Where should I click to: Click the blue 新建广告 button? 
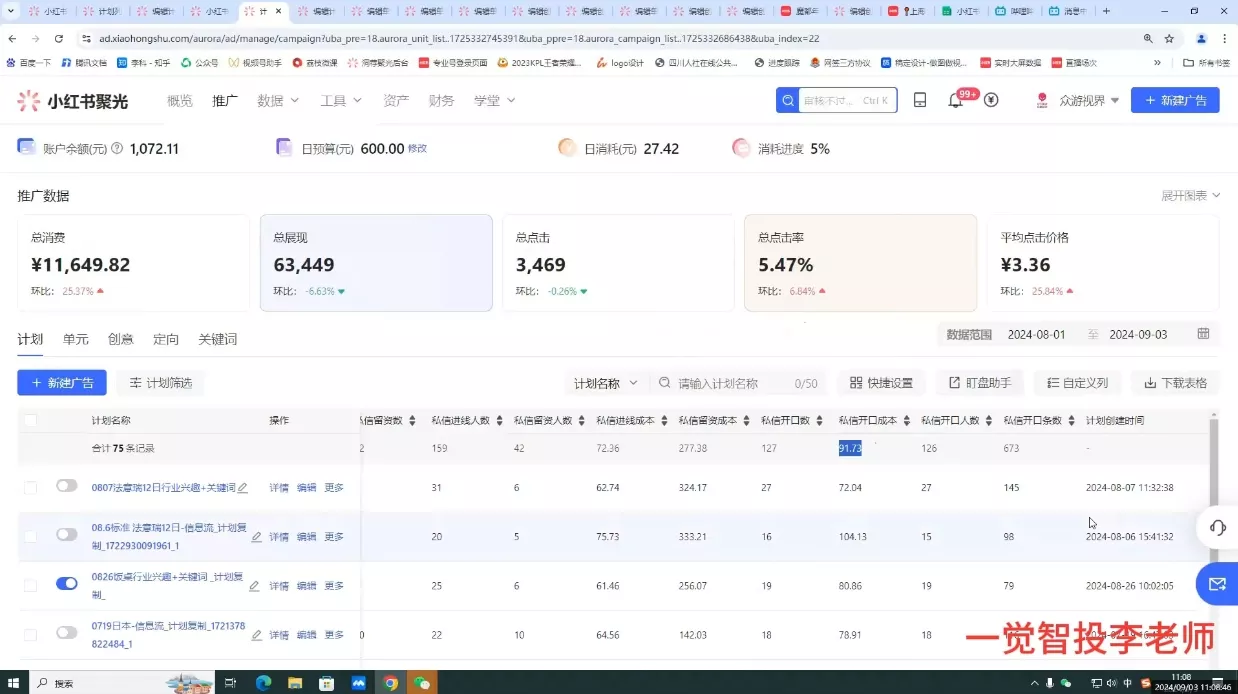[x=1174, y=100]
